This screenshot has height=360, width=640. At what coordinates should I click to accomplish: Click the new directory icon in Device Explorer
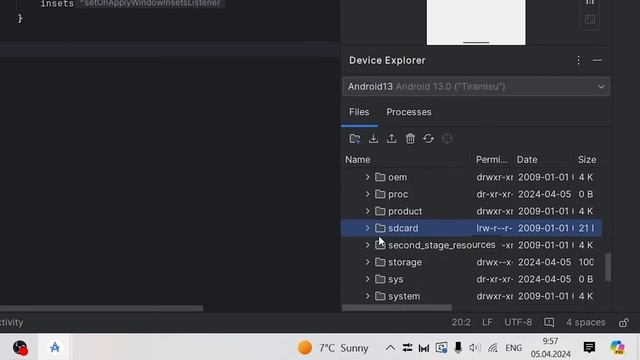355,139
